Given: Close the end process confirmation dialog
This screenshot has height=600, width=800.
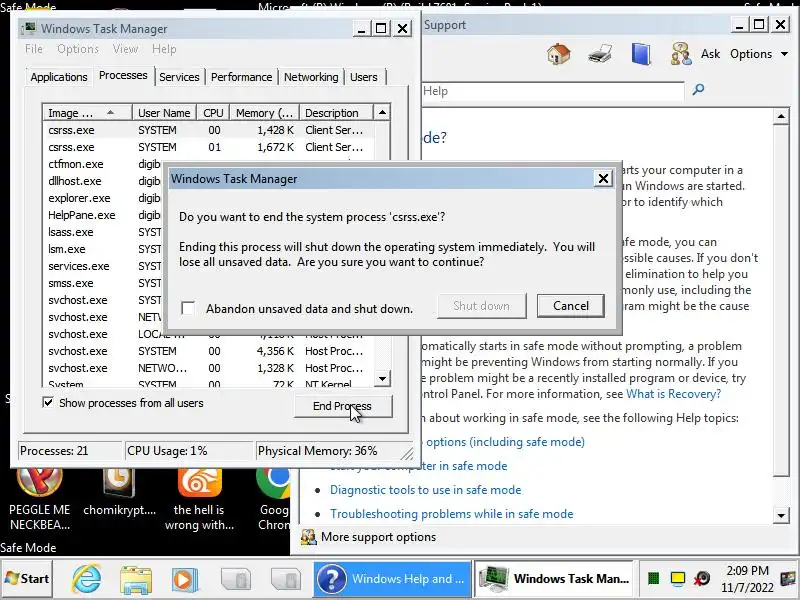Looking at the screenshot, I should (x=604, y=179).
